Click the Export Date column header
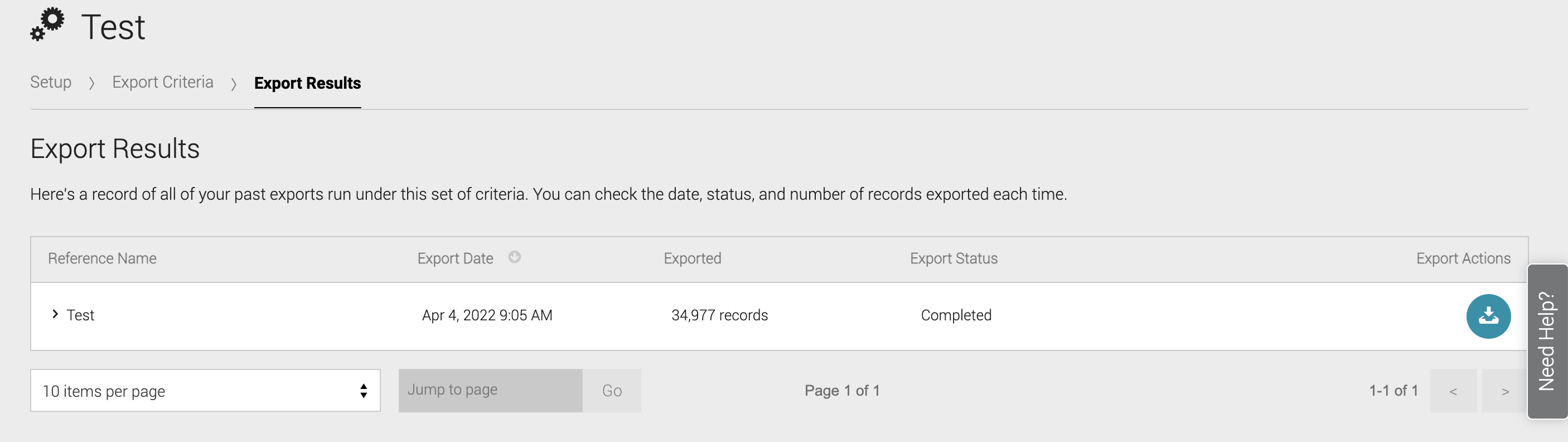The width and height of the screenshot is (1568, 442). coord(456,259)
